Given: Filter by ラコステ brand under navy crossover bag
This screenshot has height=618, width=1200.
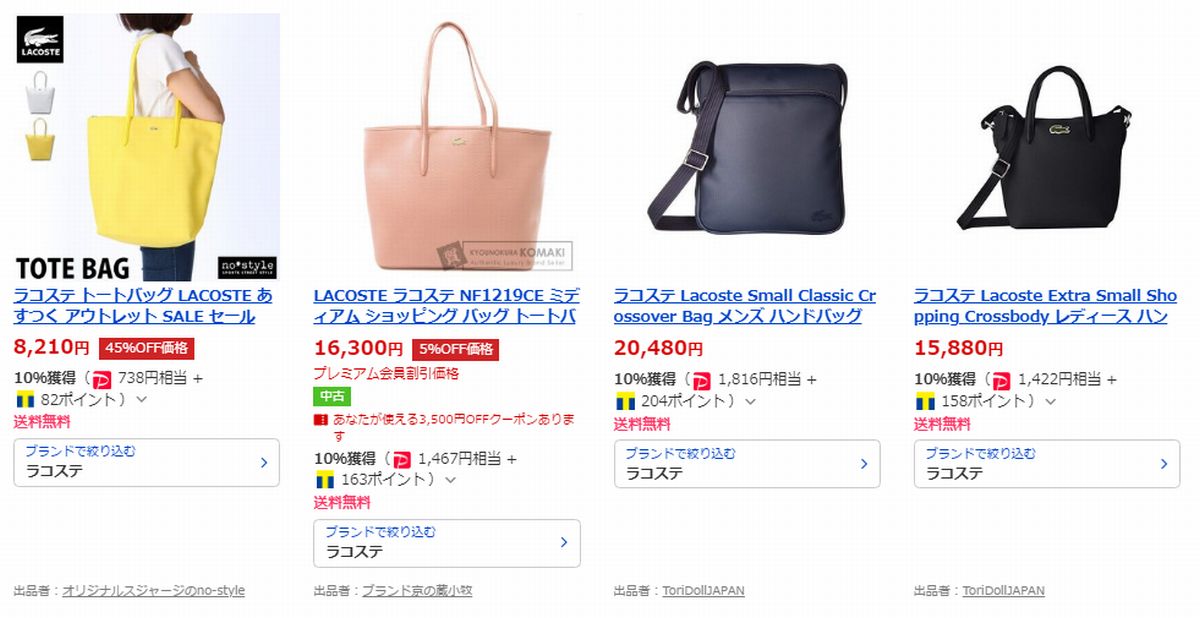Looking at the screenshot, I should click(747, 463).
